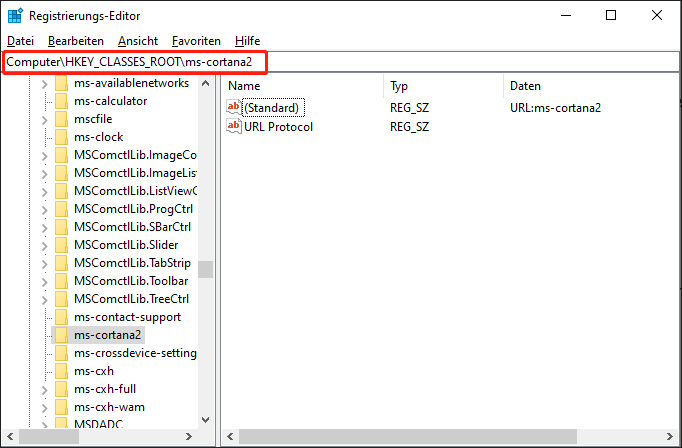Click the MSComctlLib.TreeCtrl folder icon

tap(61, 299)
